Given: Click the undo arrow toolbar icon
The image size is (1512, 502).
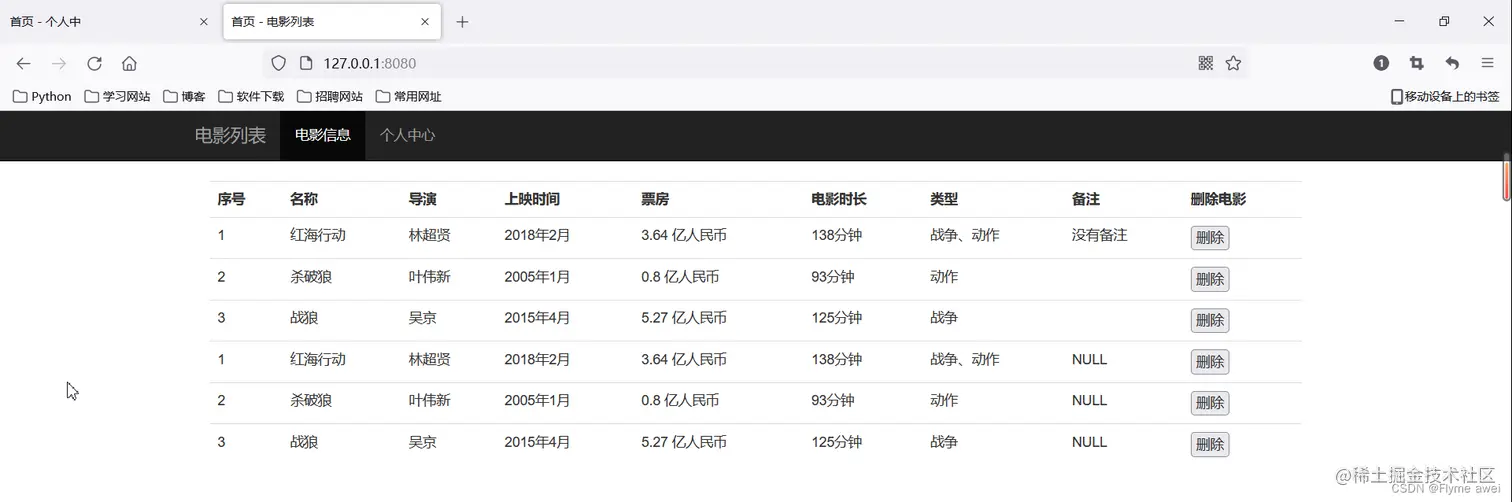Looking at the screenshot, I should (x=1452, y=63).
